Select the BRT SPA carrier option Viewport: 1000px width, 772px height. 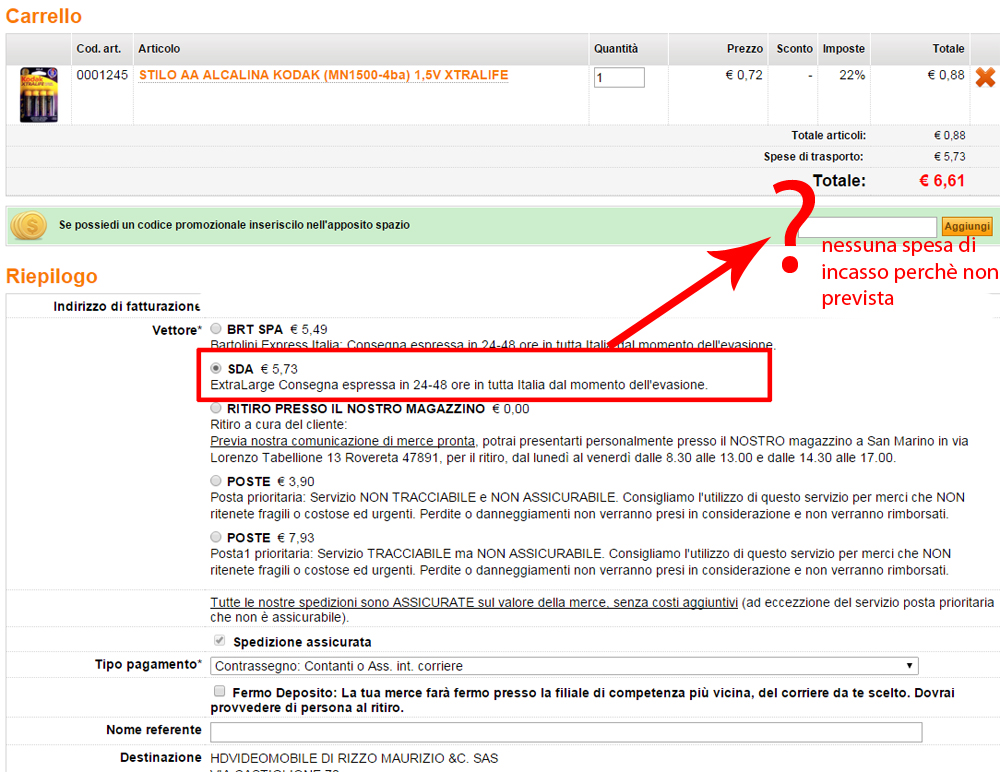[x=216, y=329]
